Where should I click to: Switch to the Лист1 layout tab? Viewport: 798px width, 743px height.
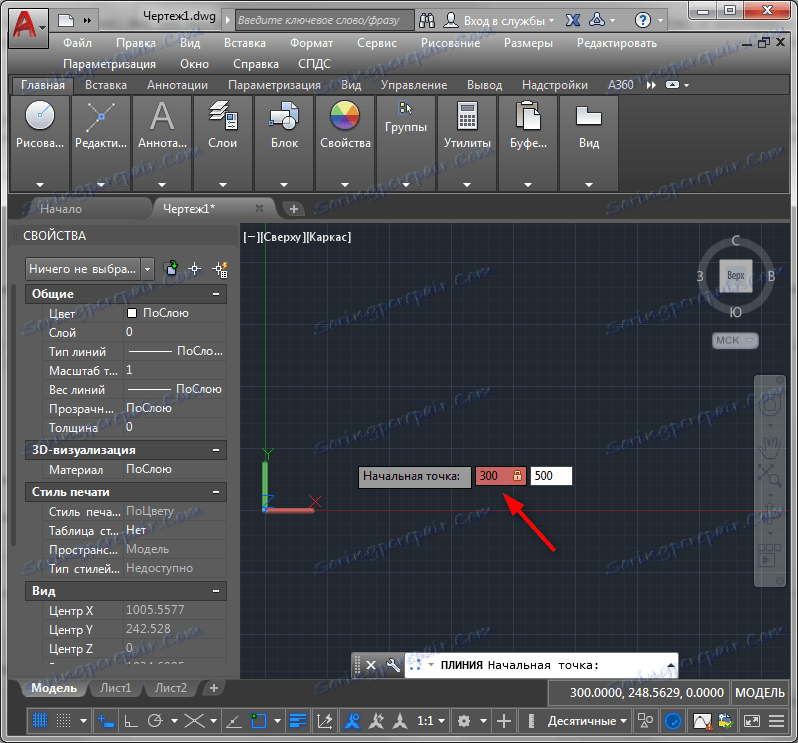point(116,688)
